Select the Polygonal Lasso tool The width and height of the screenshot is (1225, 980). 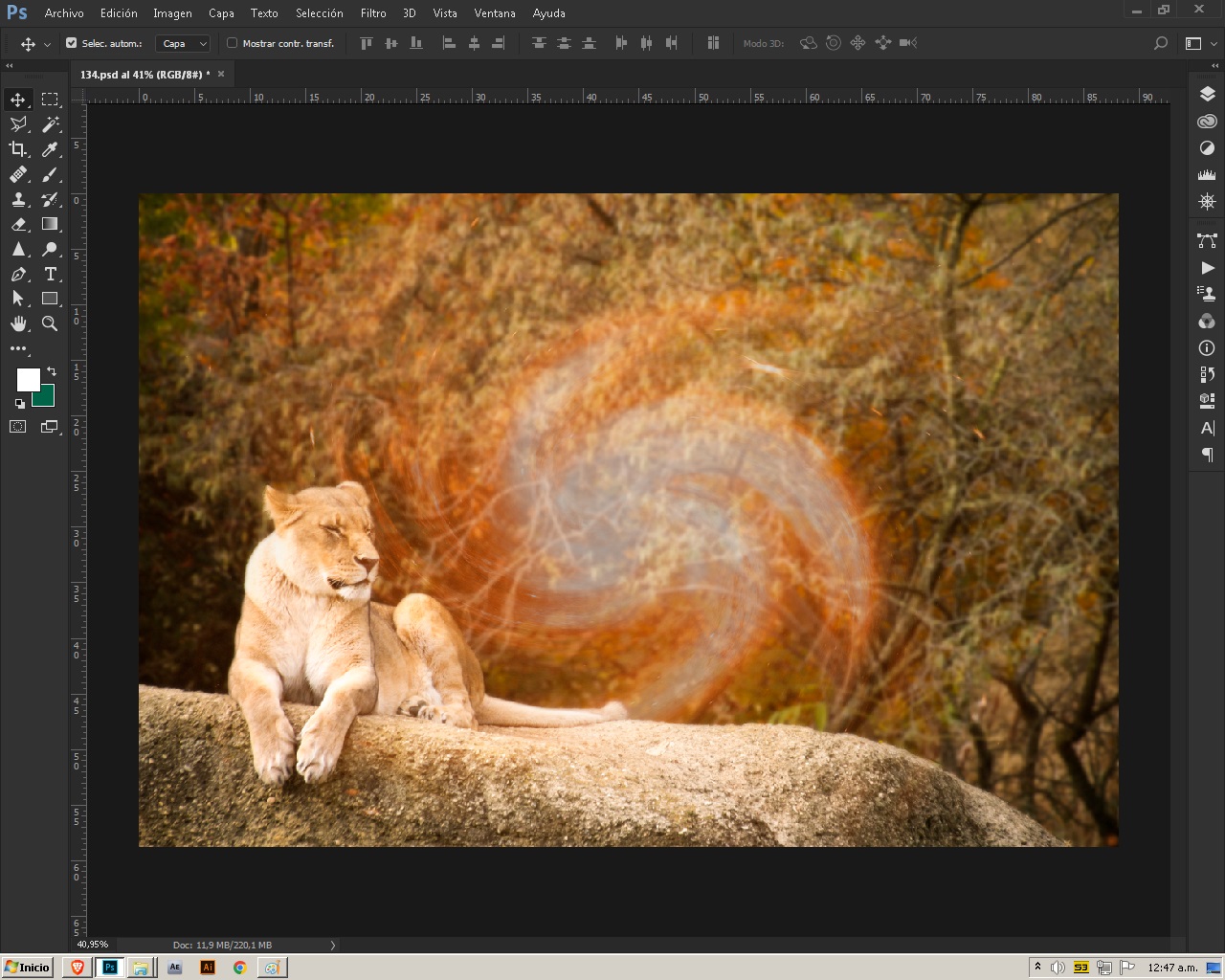point(18,124)
